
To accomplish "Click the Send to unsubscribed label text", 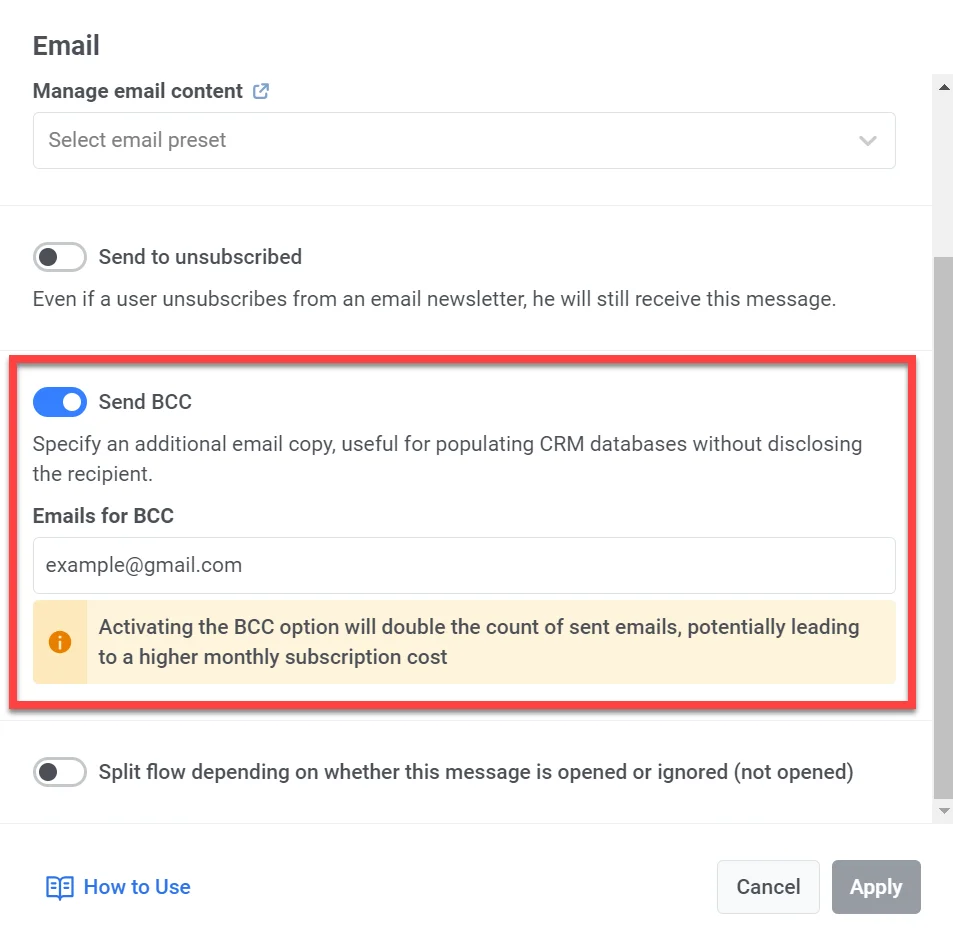I will coord(200,257).
